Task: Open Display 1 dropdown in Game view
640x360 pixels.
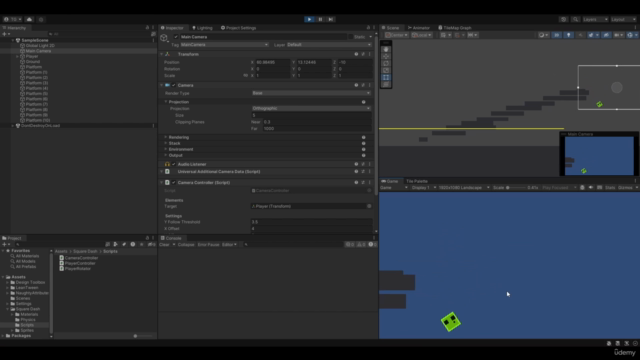Action: 424,188
